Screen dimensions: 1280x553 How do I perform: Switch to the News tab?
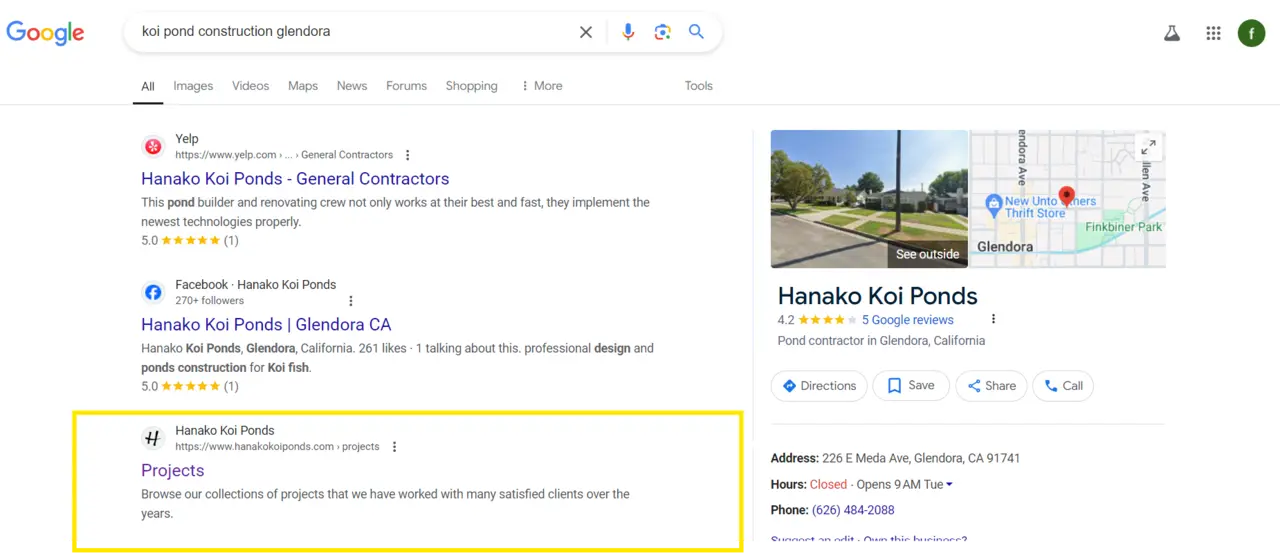[x=352, y=86]
